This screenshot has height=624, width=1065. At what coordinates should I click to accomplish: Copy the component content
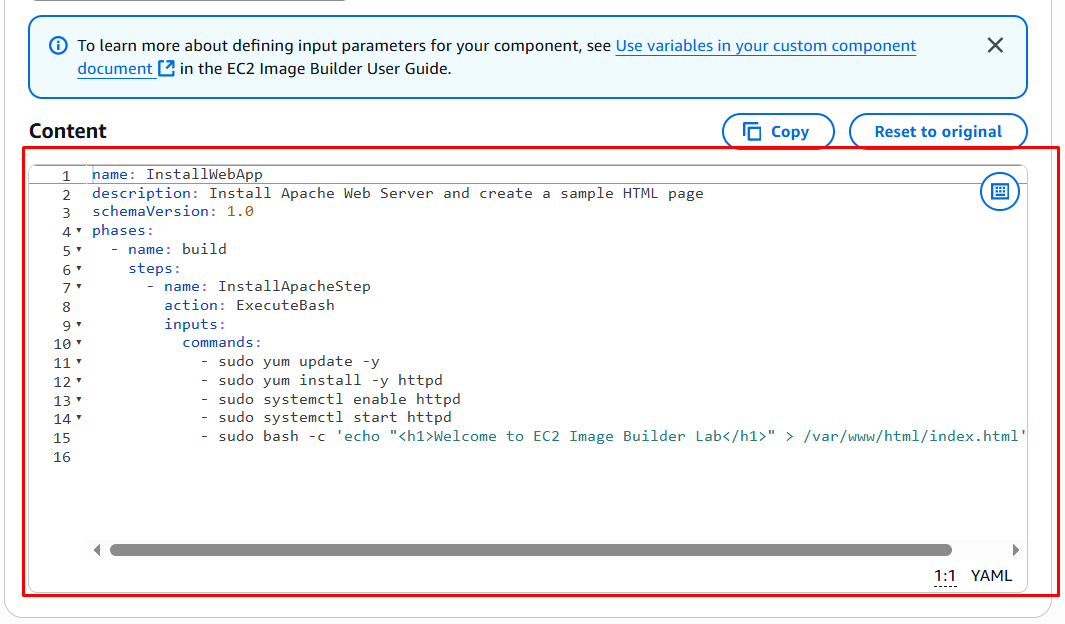[x=777, y=131]
